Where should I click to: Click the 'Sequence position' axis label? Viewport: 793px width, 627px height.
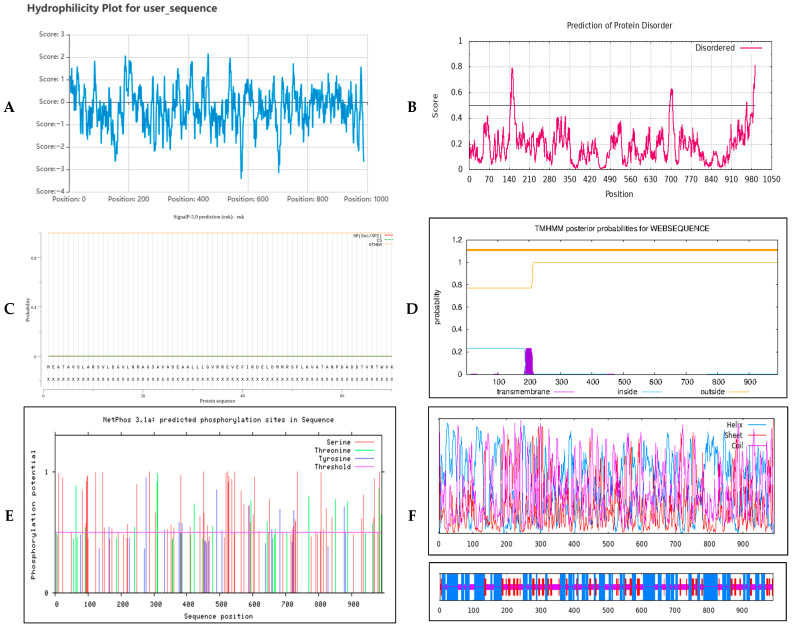tap(218, 616)
